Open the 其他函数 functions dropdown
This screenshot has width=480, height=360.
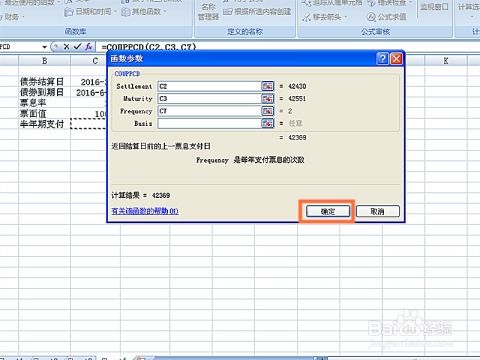point(143,12)
